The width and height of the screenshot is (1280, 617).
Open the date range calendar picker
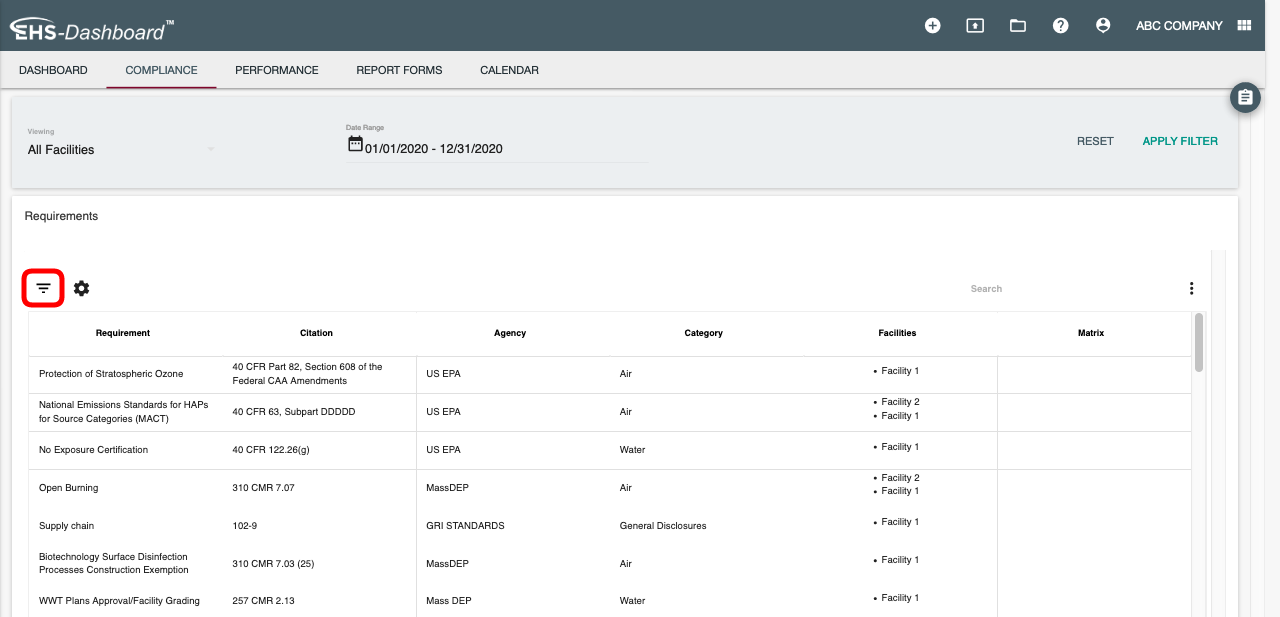point(355,144)
